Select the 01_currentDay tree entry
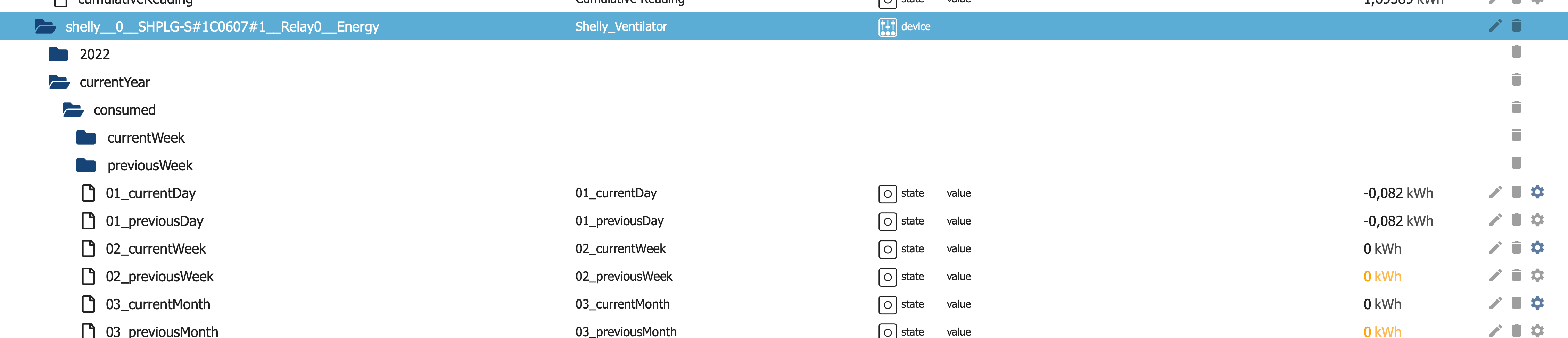Viewport: 1568px width, 338px height. (x=150, y=193)
